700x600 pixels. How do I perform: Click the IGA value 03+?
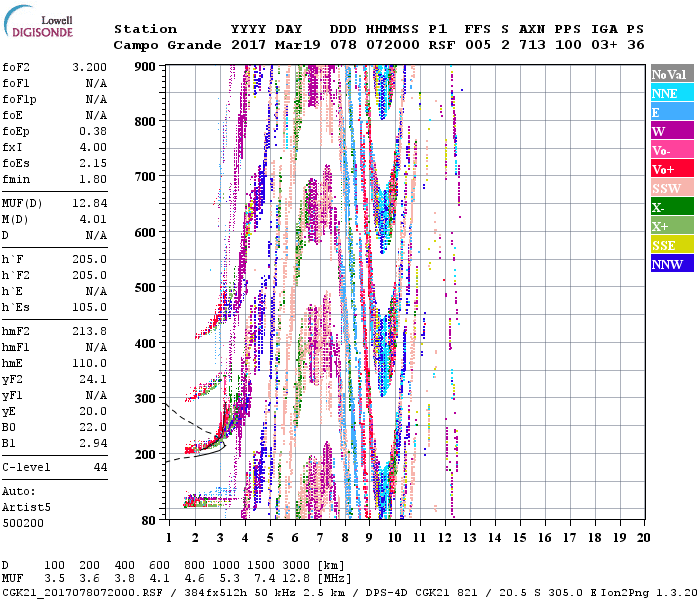point(604,45)
